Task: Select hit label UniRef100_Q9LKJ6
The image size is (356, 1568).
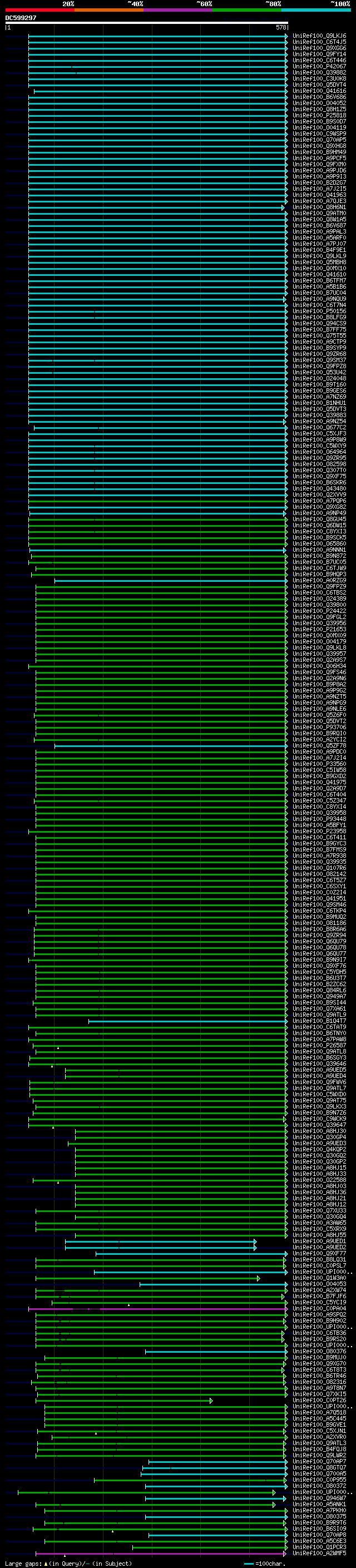Action: tap(319, 36)
